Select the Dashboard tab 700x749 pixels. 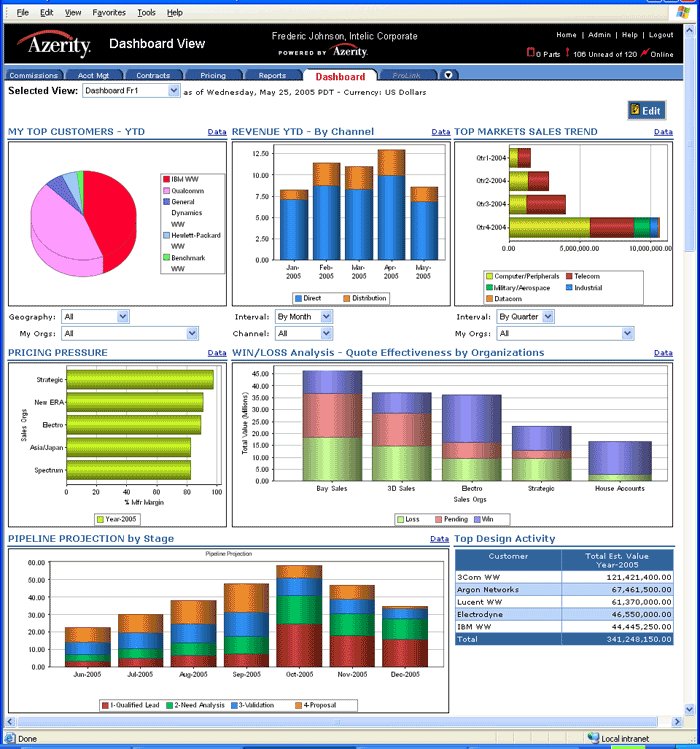click(x=340, y=76)
